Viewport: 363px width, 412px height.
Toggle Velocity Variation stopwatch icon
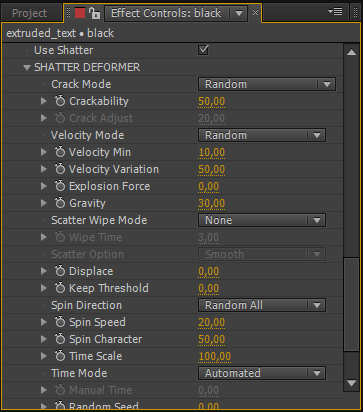tap(60, 169)
